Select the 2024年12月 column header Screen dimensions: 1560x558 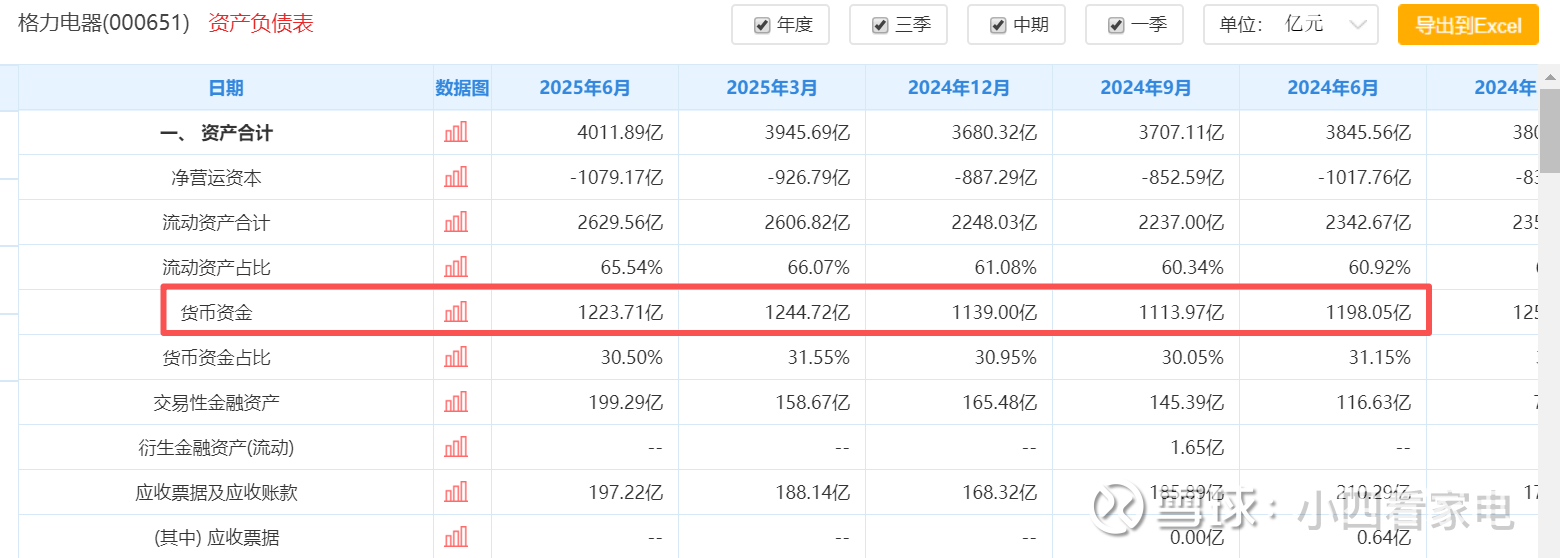click(959, 88)
